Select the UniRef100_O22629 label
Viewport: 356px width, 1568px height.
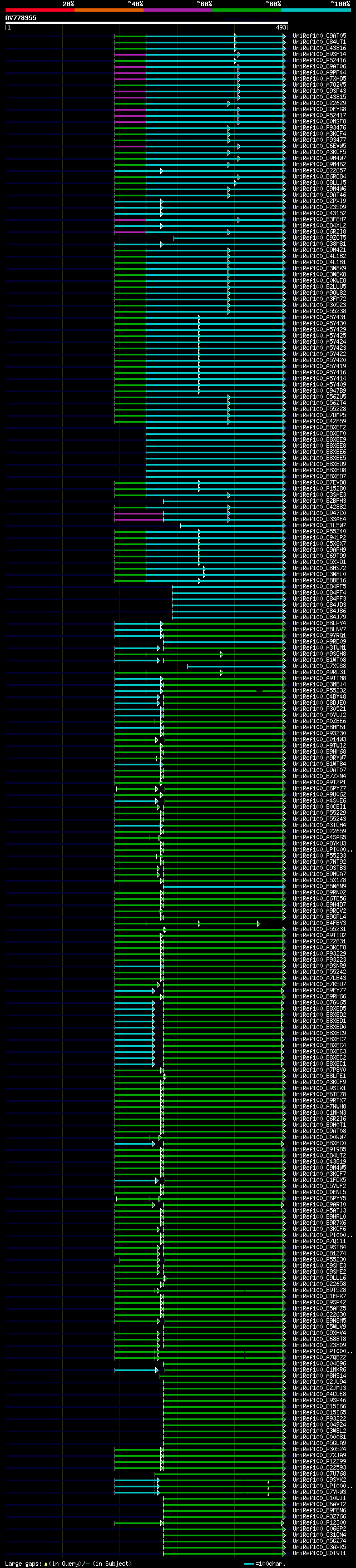tap(319, 103)
